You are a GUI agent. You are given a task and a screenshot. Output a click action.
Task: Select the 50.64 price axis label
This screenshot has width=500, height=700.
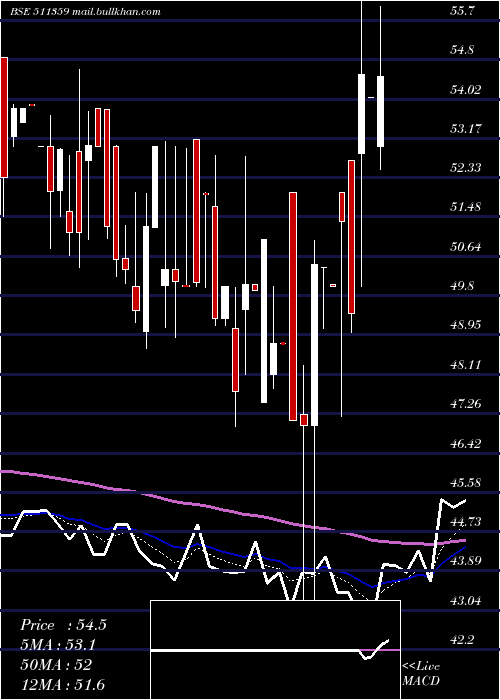click(x=466, y=246)
